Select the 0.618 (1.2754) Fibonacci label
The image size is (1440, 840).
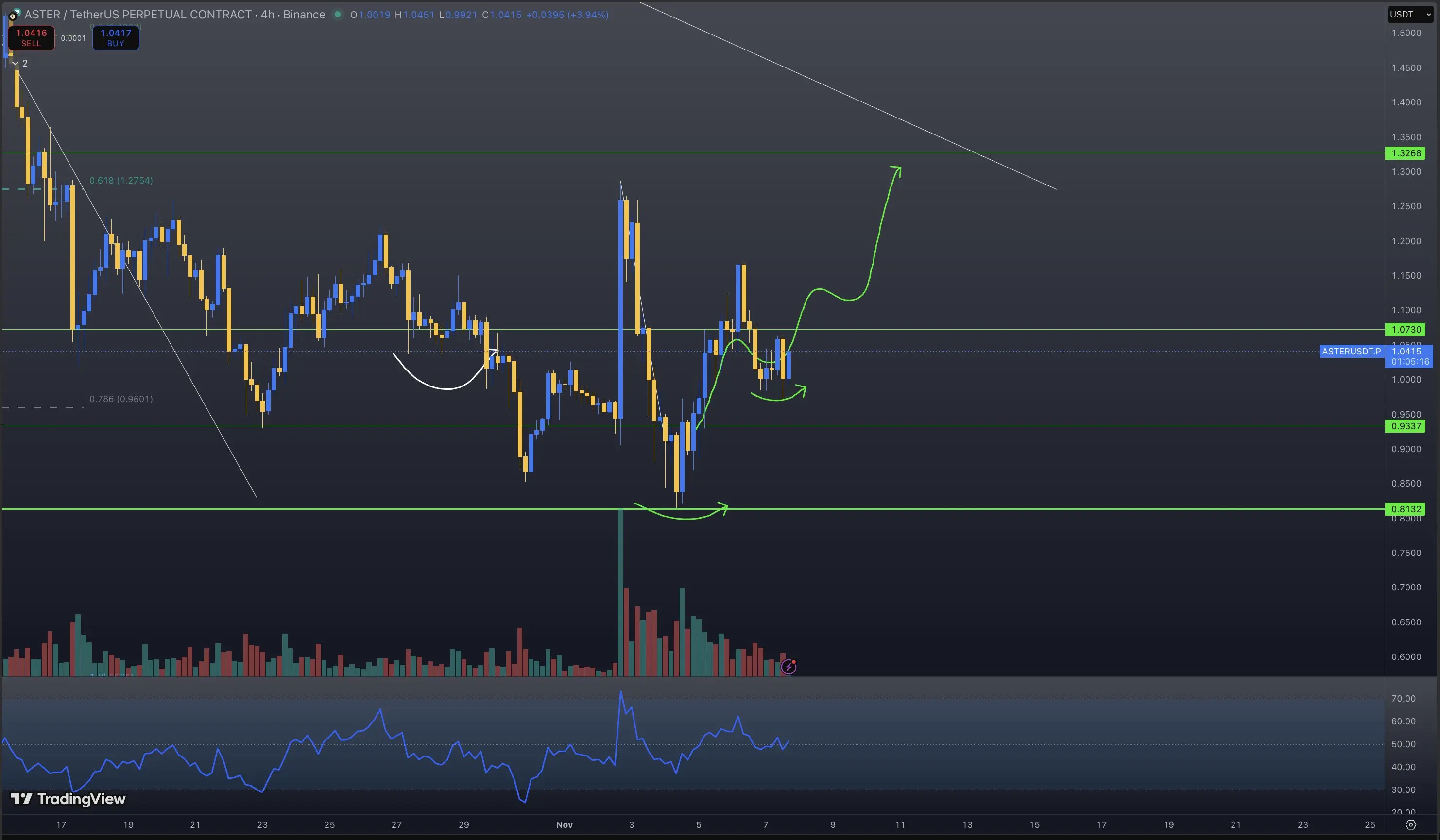coord(120,181)
